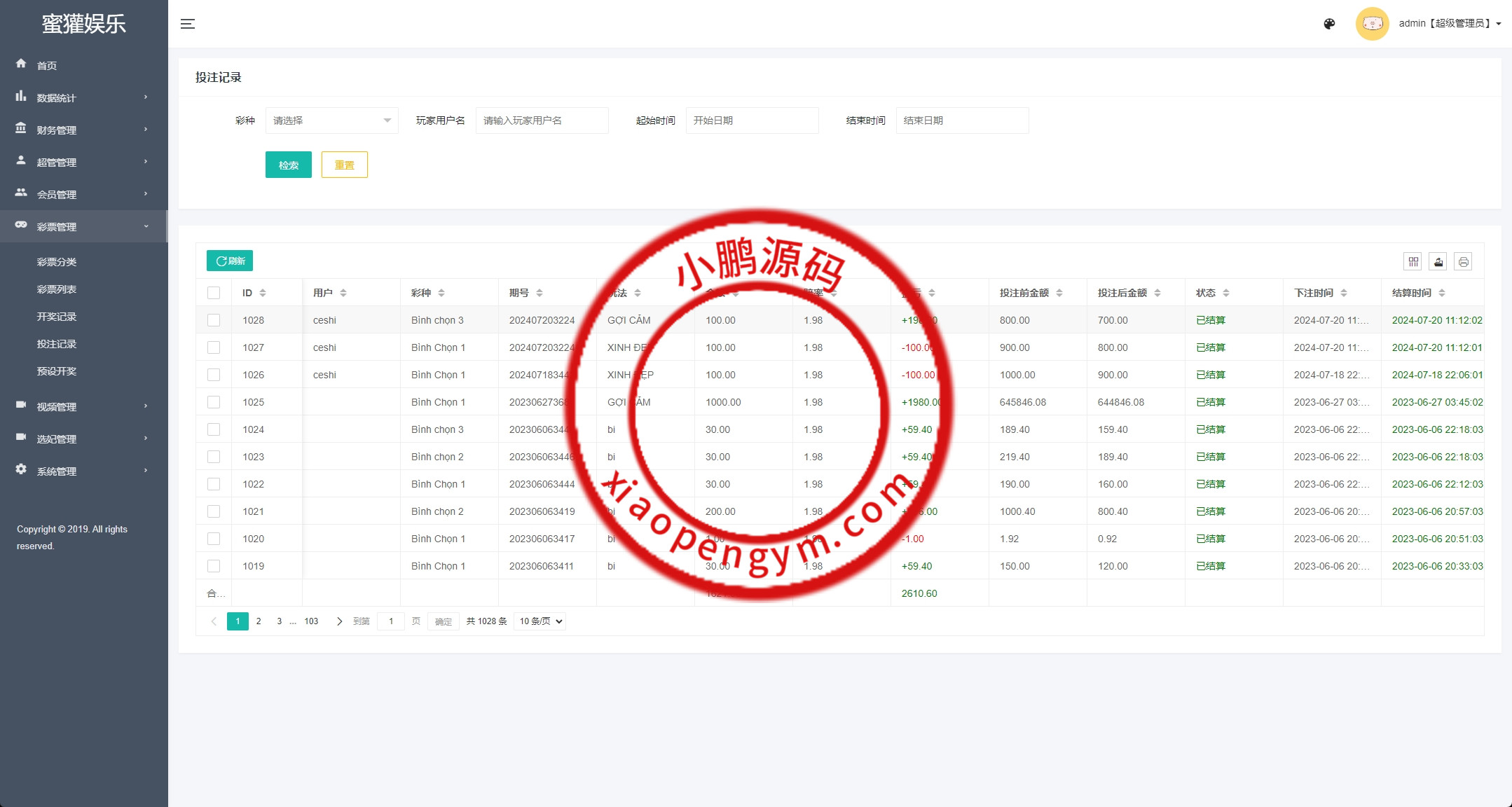Open the column filter grid icon
This screenshot has height=807, width=1512.
click(1413, 262)
